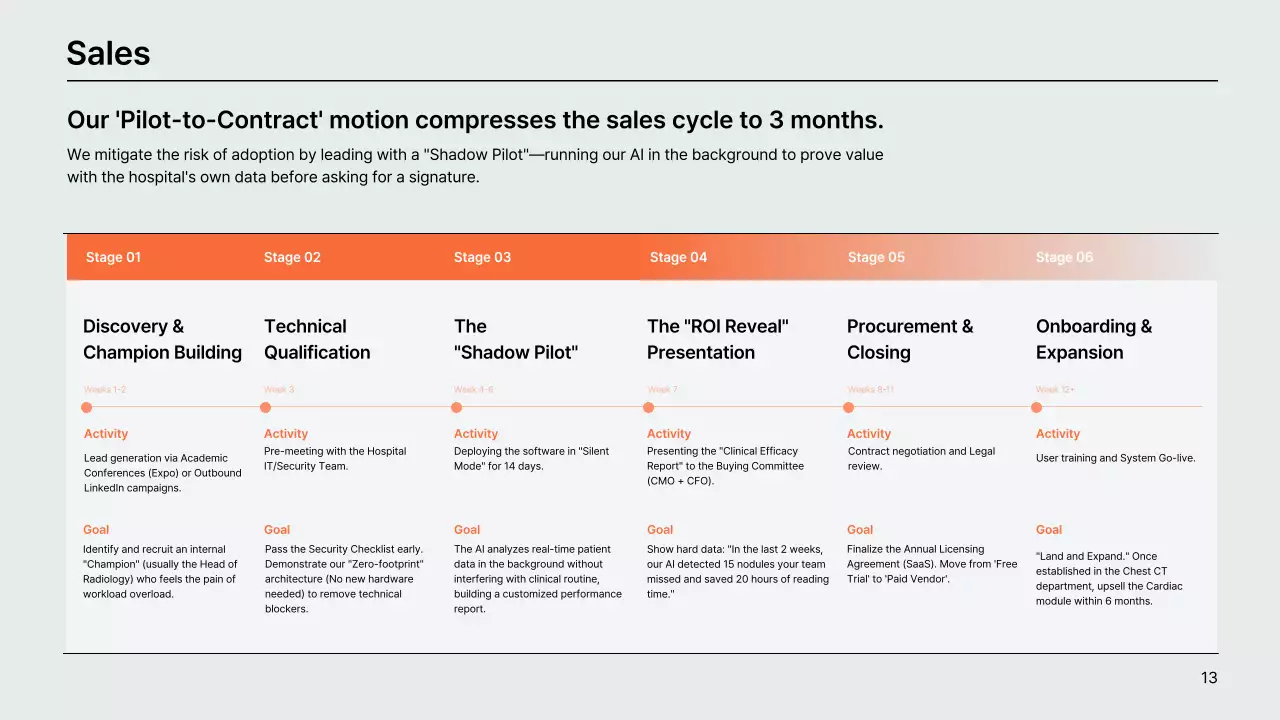Click the Stage 03 header label
The width and height of the screenshot is (1280, 720).
482,257
